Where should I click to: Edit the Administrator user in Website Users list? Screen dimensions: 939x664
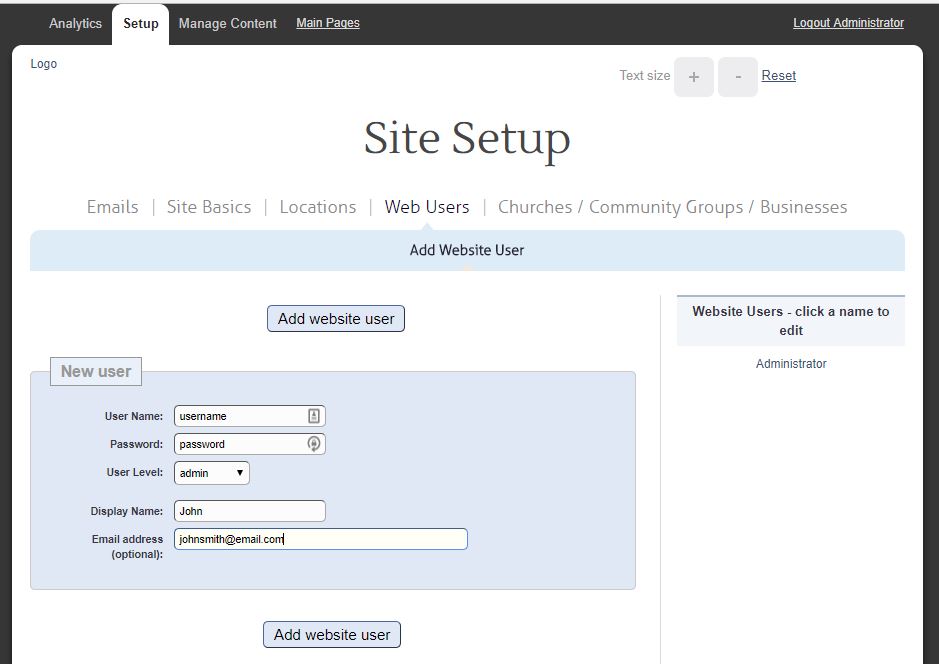[791, 364]
